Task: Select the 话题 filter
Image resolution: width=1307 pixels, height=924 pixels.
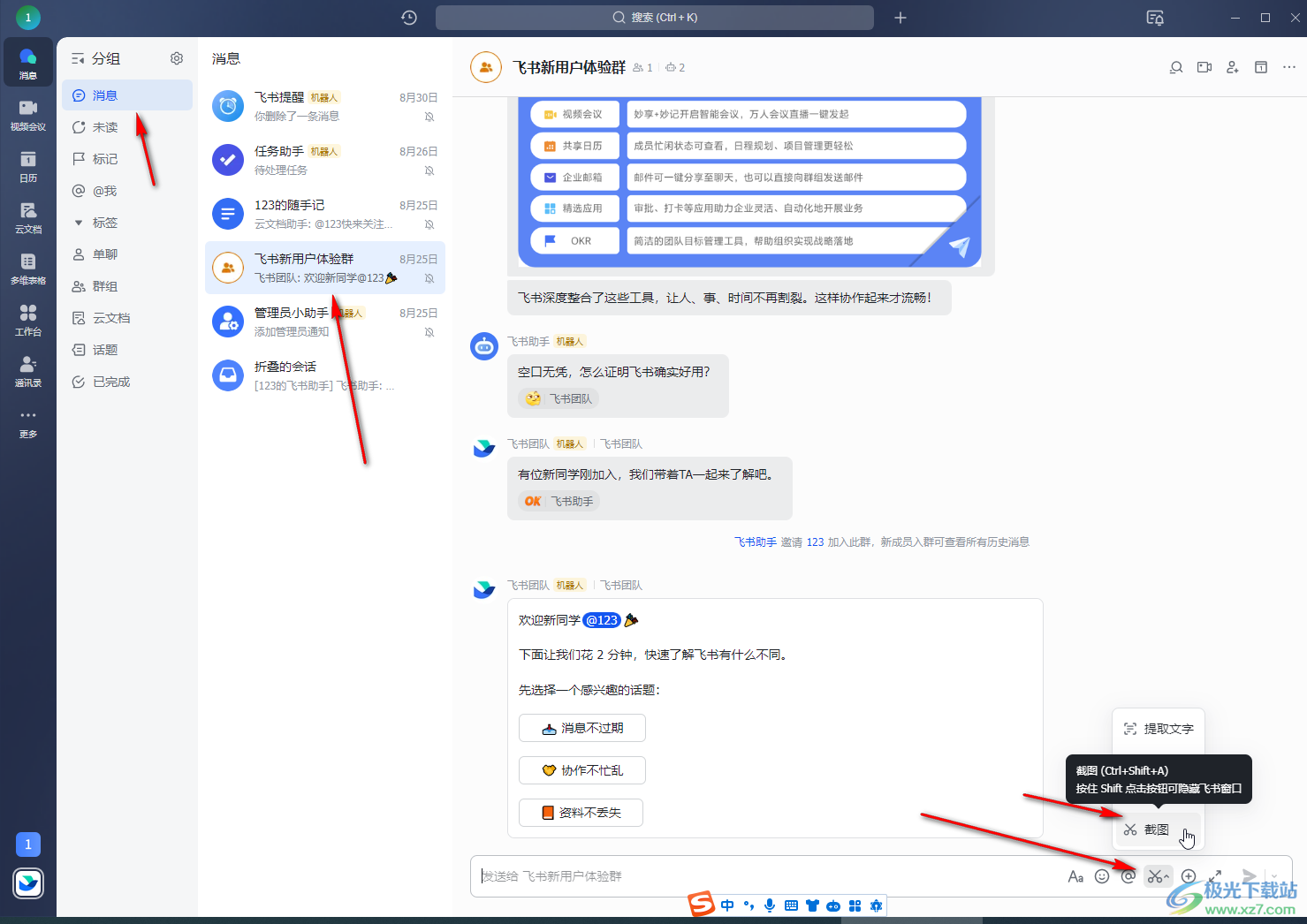Action: point(127,350)
